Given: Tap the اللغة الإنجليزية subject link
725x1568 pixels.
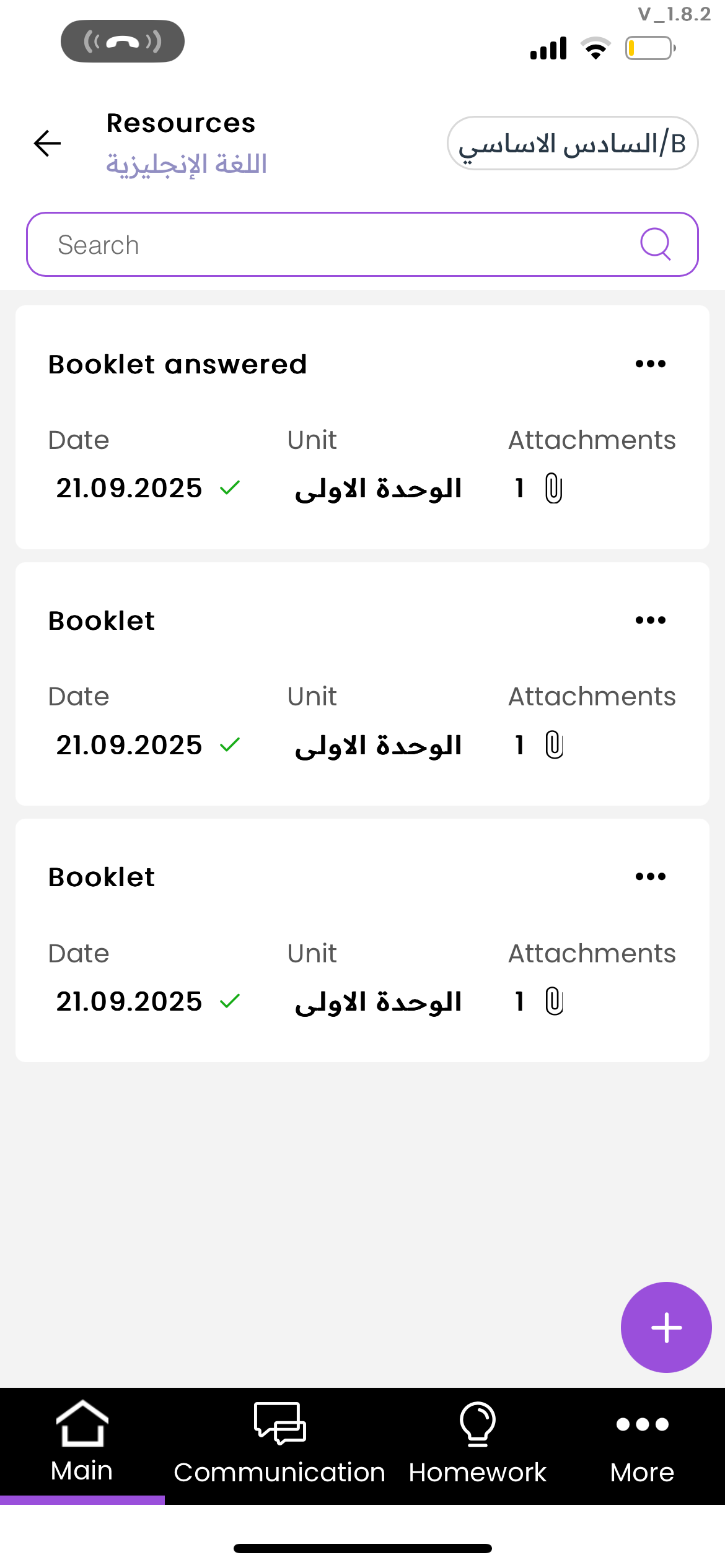Looking at the screenshot, I should click(x=187, y=165).
